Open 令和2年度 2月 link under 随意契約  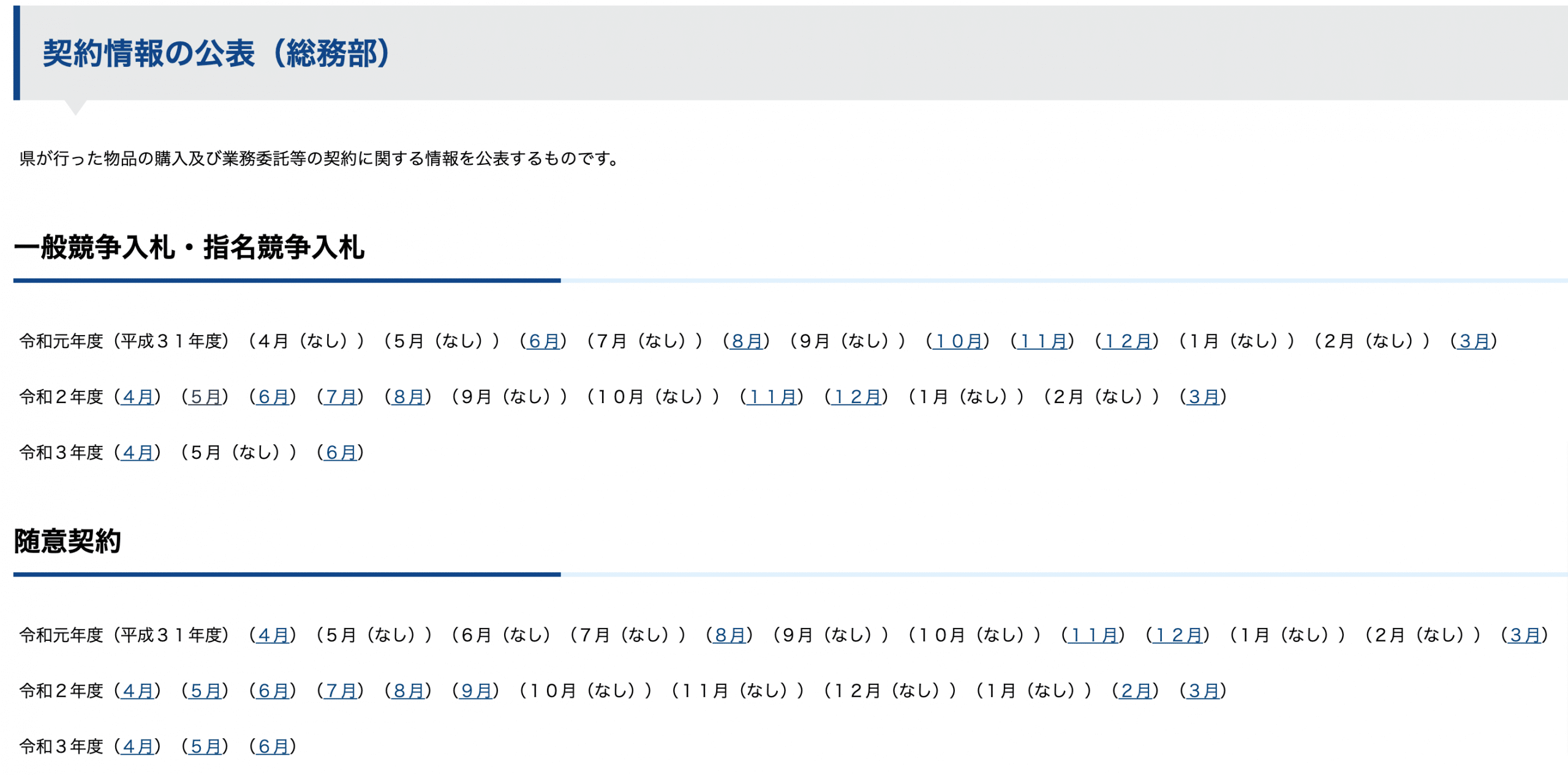1136,691
